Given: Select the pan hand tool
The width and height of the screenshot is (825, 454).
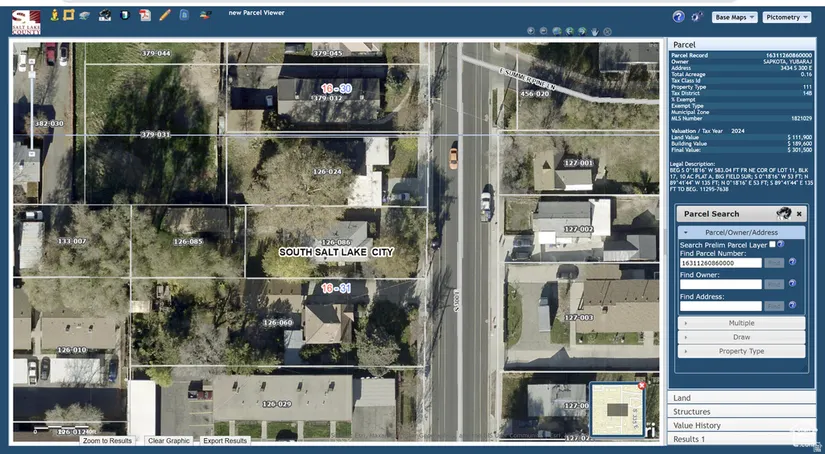Looking at the screenshot, I should [595, 31].
